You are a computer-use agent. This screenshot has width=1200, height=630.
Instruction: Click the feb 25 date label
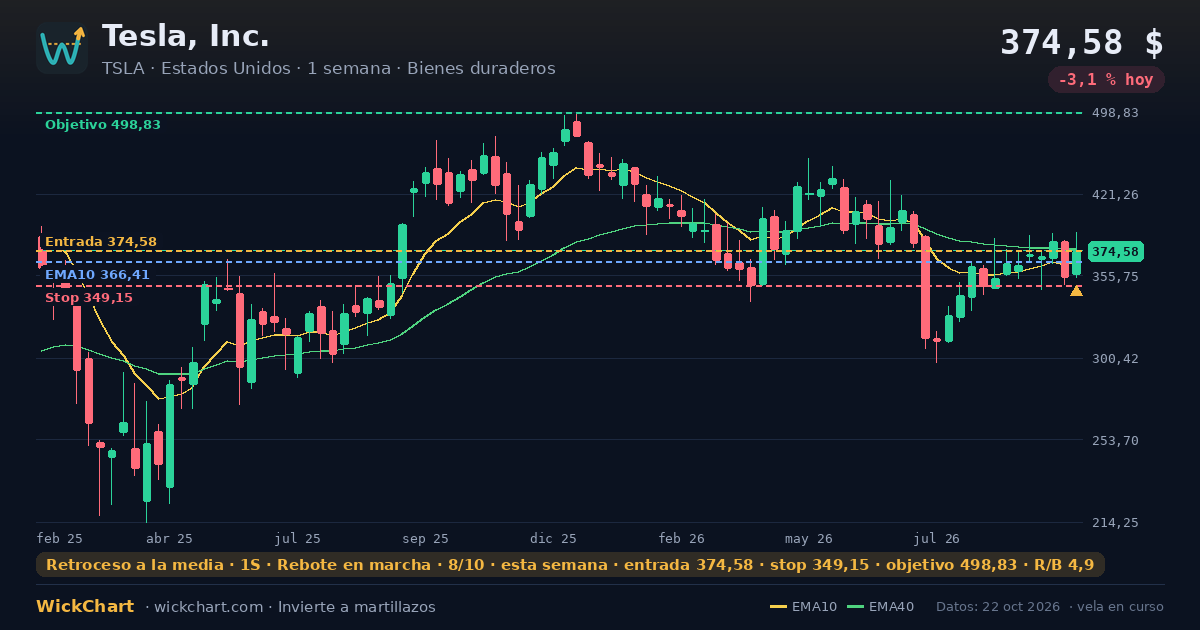[x=60, y=538]
